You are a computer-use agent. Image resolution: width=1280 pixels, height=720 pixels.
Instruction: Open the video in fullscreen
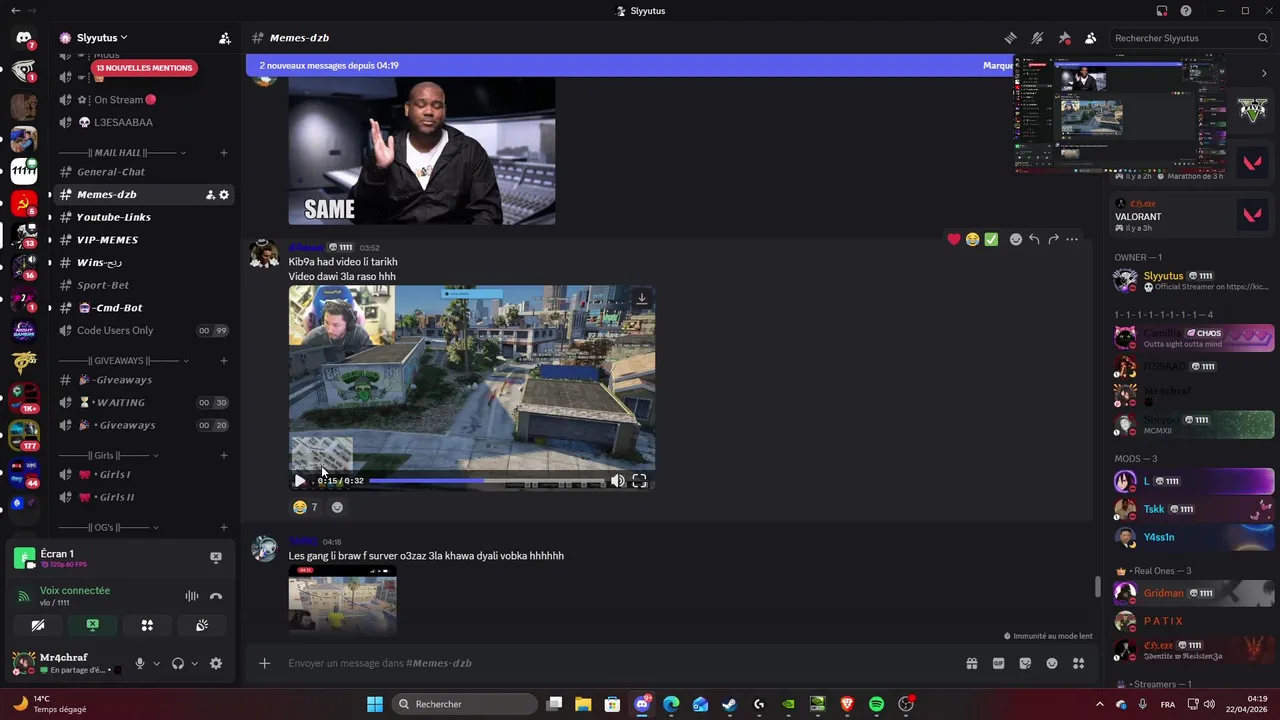639,481
